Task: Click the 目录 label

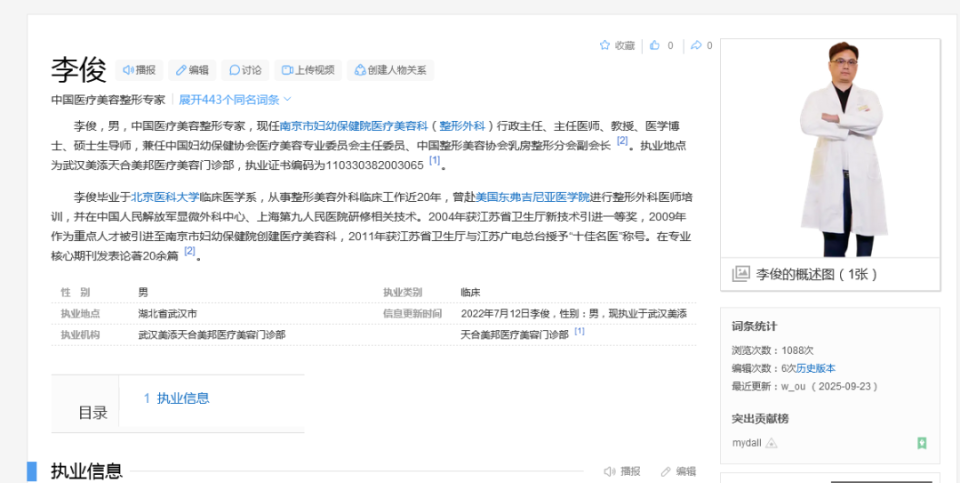Action: click(x=93, y=413)
